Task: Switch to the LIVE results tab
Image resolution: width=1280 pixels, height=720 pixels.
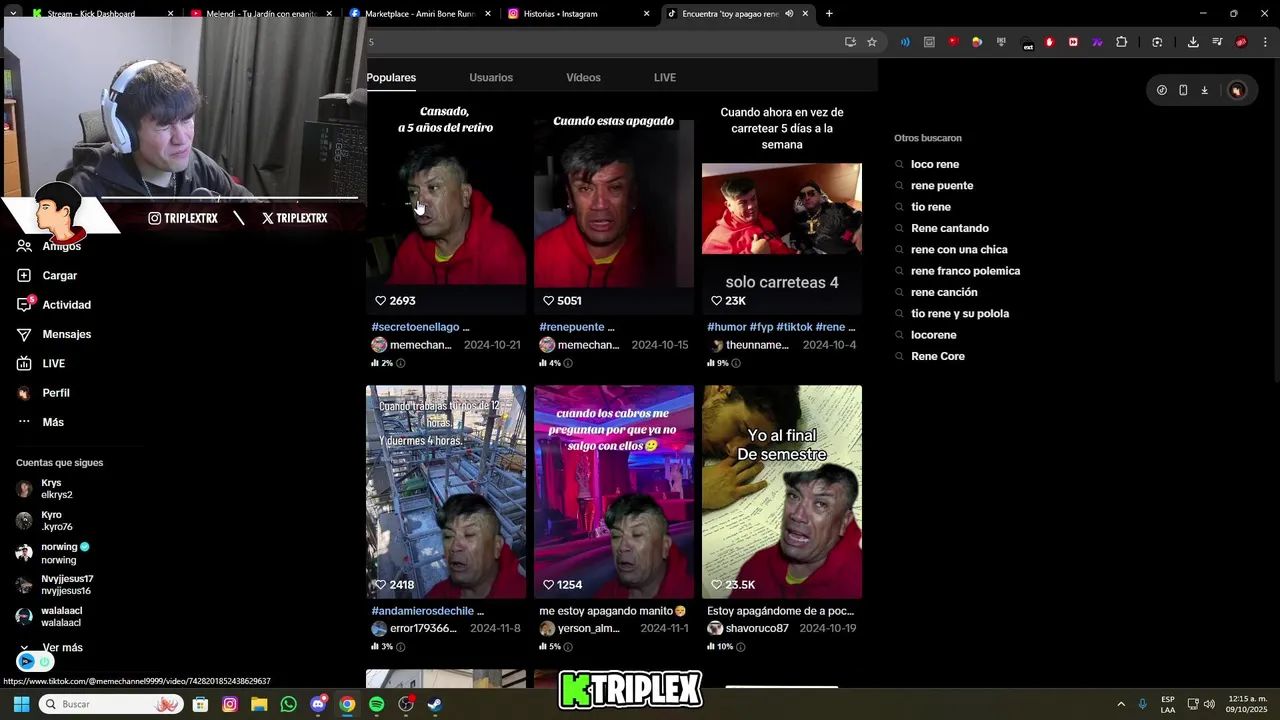Action: click(665, 77)
